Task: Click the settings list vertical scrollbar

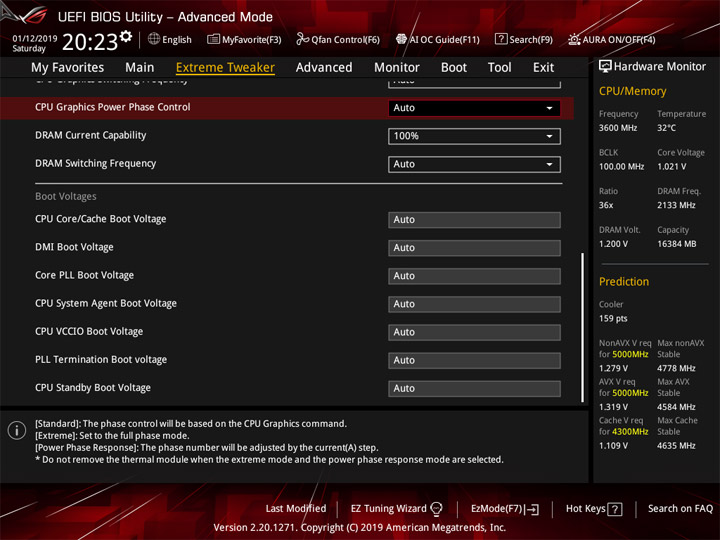Action: (x=582, y=327)
